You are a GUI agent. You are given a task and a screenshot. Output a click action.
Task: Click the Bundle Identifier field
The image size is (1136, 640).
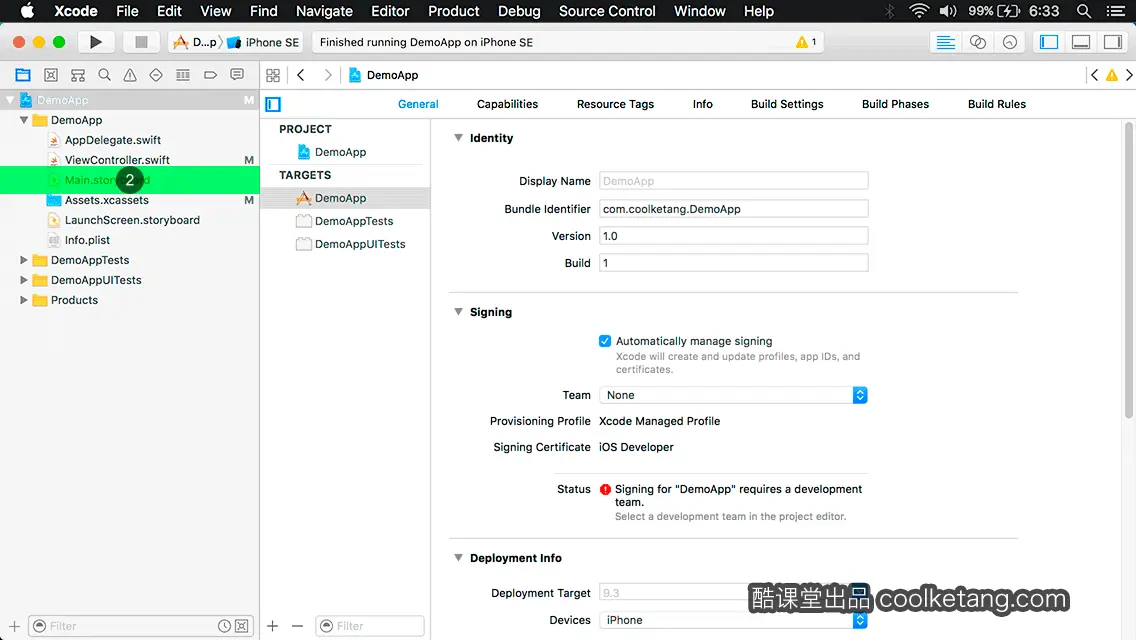(733, 209)
